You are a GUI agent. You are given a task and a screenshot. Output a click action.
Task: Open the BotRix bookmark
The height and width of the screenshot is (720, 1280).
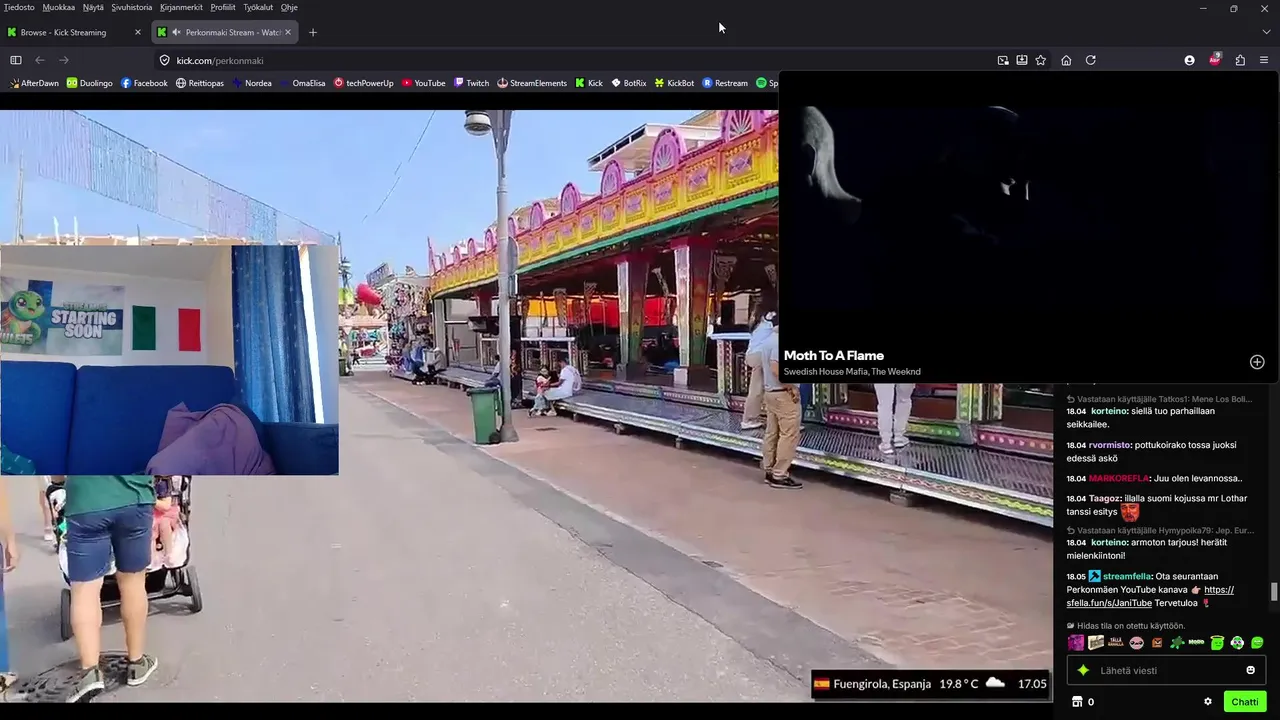(628, 83)
